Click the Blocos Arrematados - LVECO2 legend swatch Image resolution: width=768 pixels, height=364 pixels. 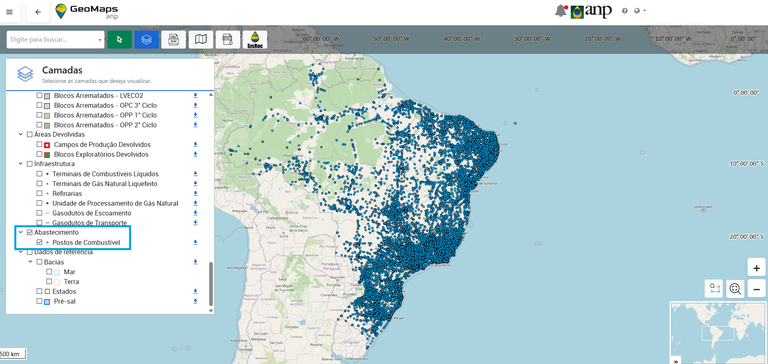[x=48, y=96]
